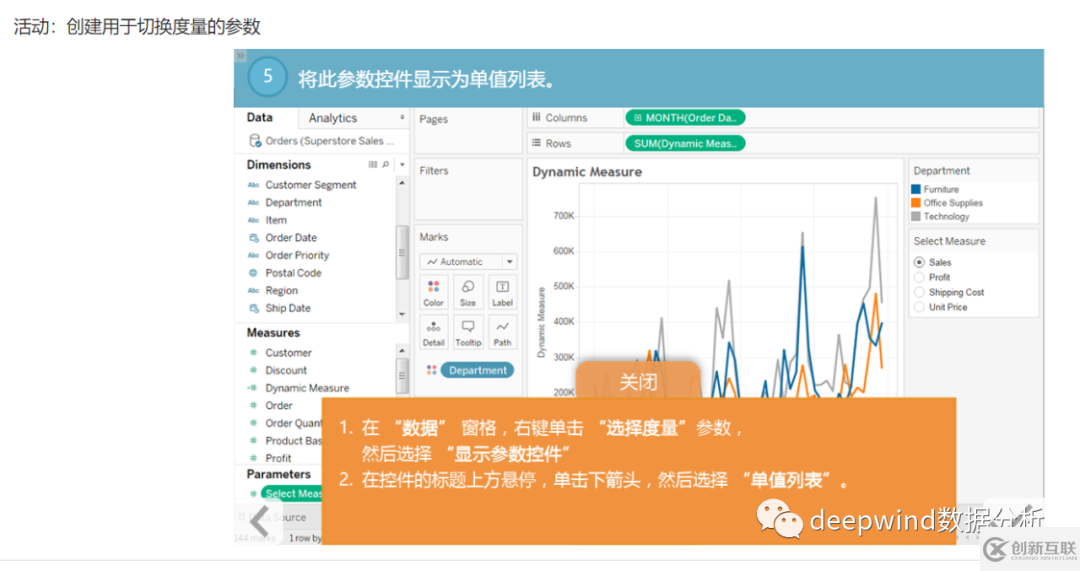Open the Path marks card

502,332
